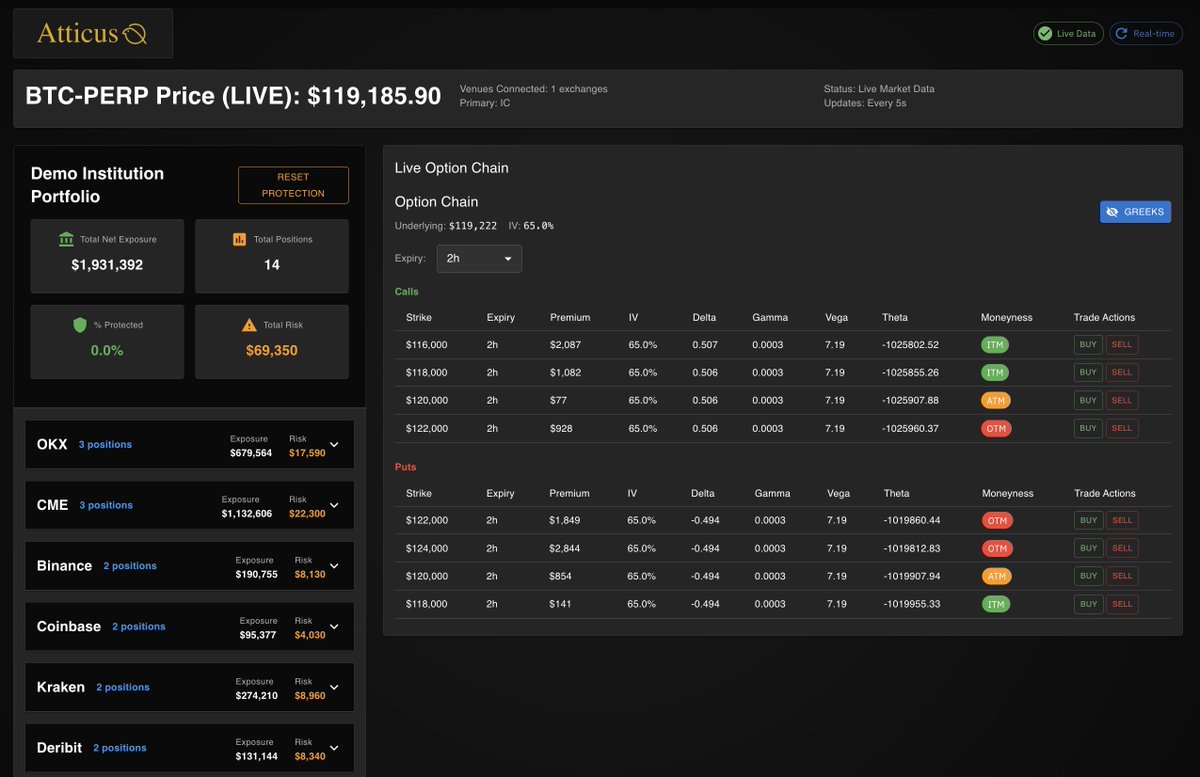Click the Binance 2 positions link
Screen dimensions: 1200x777
tap(129, 566)
